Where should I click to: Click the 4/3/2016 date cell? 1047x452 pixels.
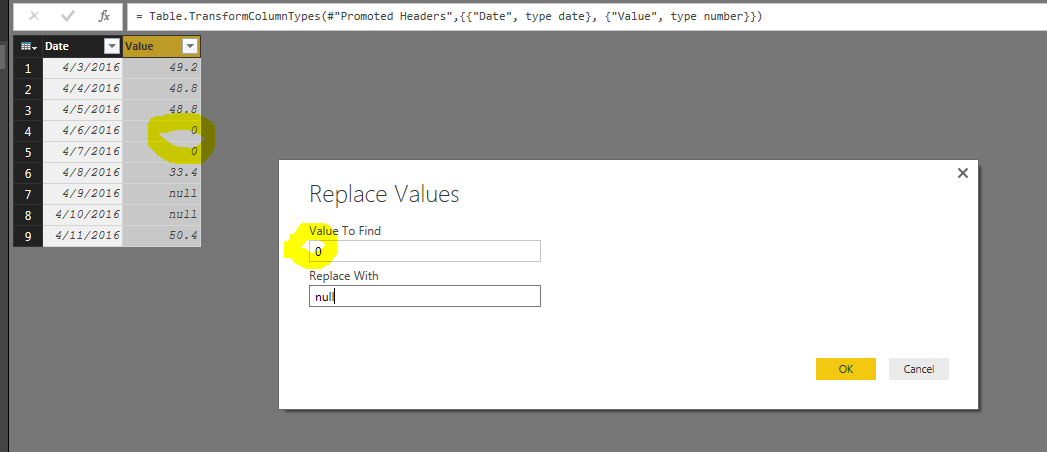[x=82, y=68]
